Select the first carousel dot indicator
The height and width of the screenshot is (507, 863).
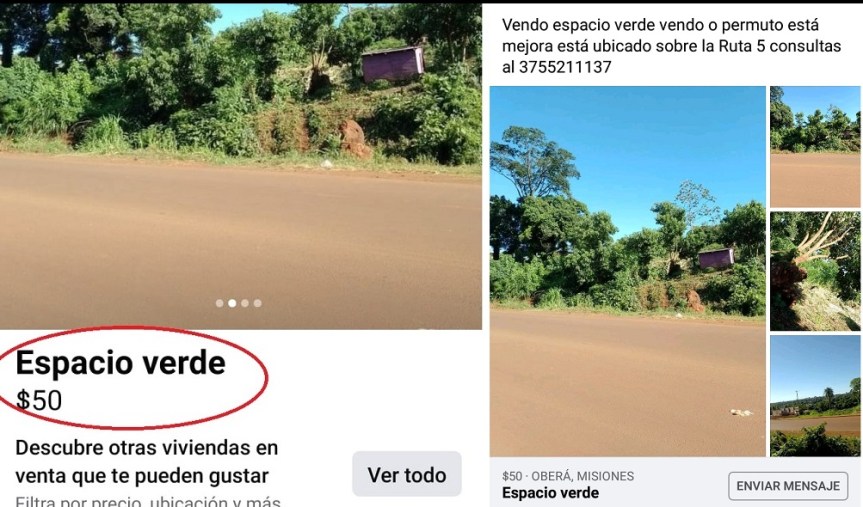point(219,303)
